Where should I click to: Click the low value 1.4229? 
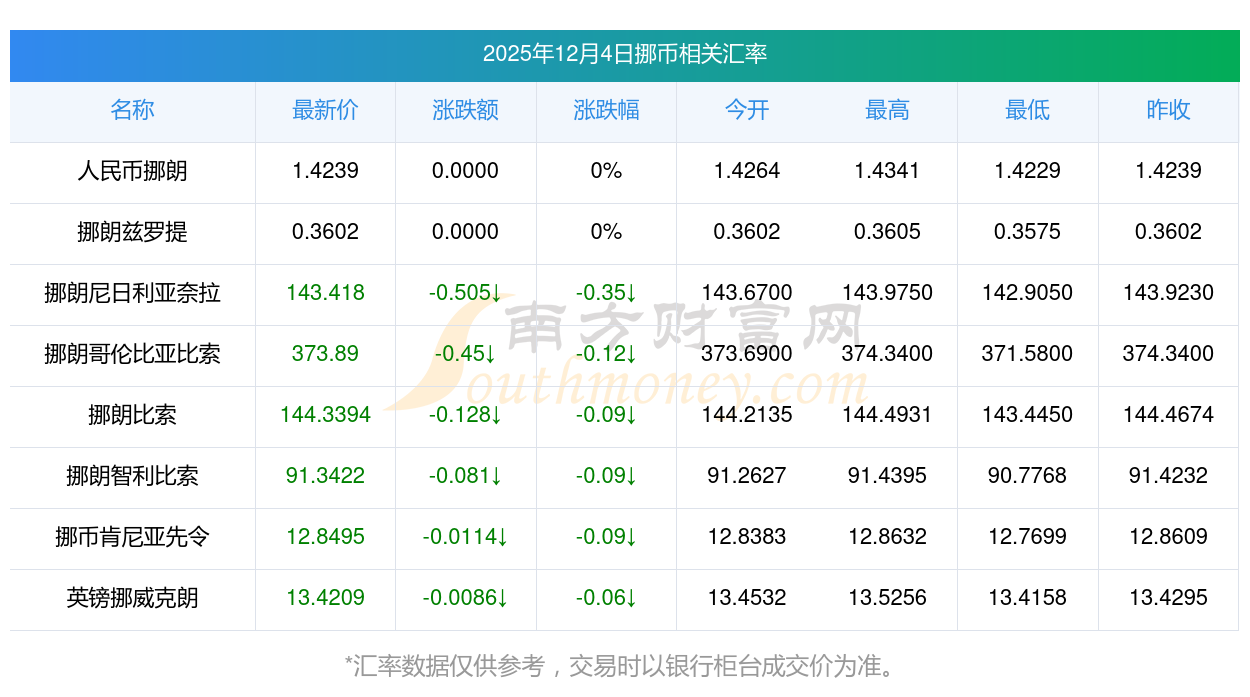point(1028,171)
